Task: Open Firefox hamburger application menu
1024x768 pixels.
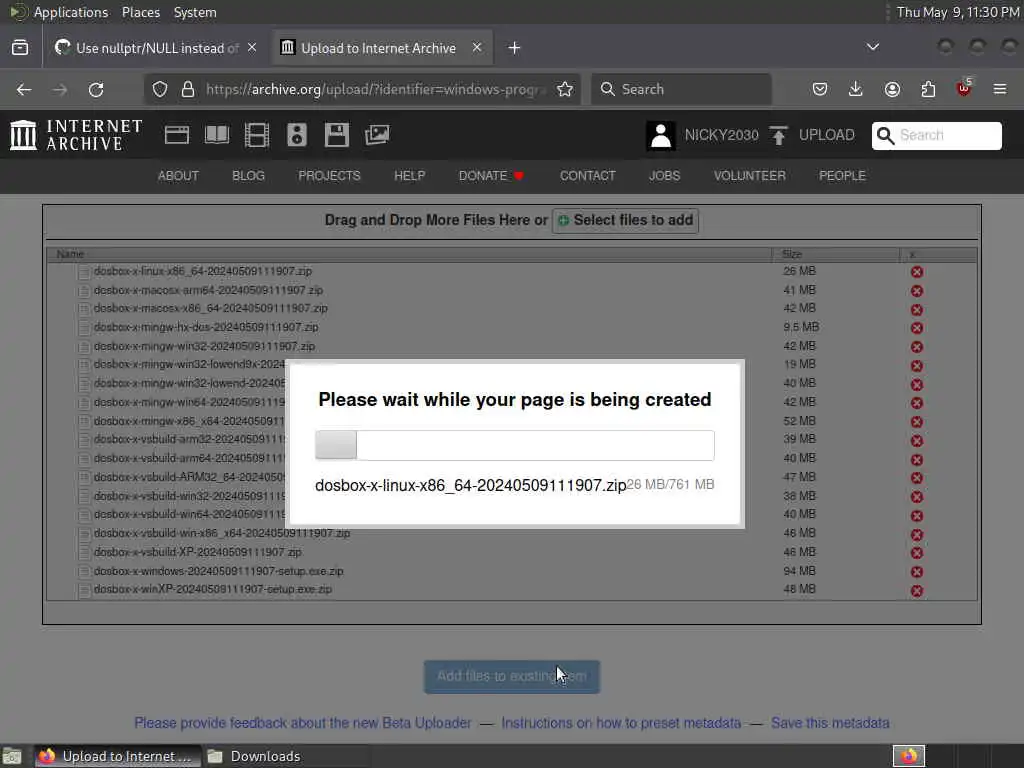Action: pyautogui.click(x=1000, y=89)
